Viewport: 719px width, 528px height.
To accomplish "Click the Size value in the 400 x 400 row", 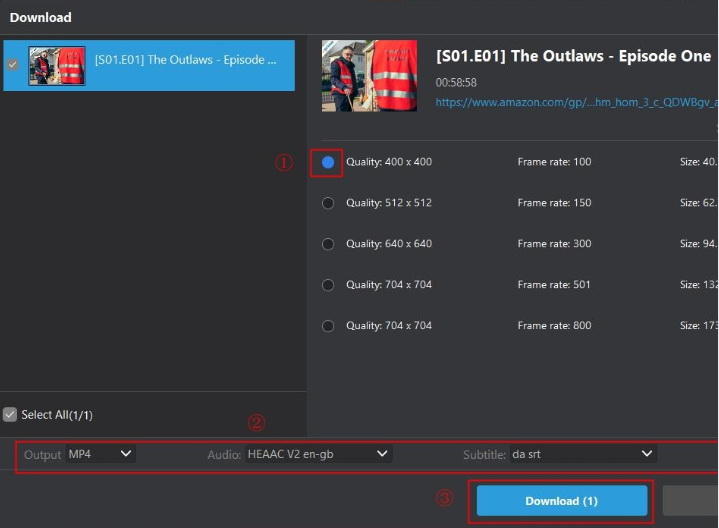I will (x=699, y=162).
